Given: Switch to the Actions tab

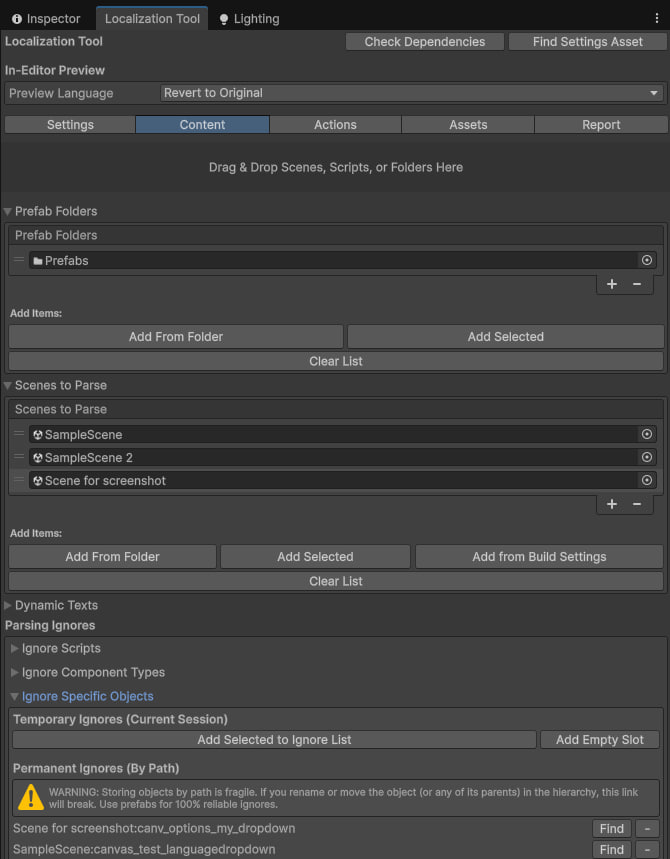Looking at the screenshot, I should tap(335, 124).
